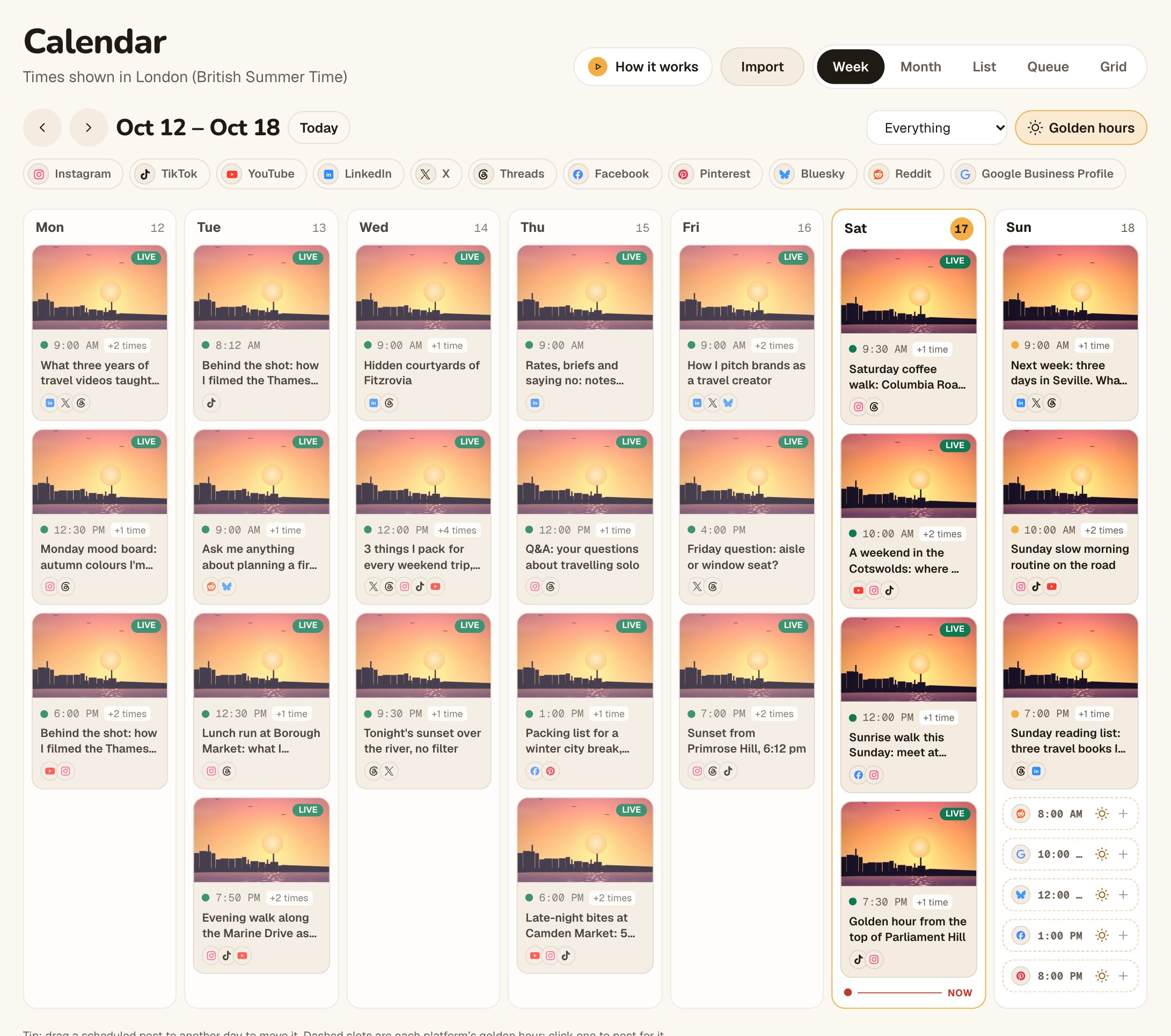Toggle the Golden hours button

click(x=1080, y=128)
